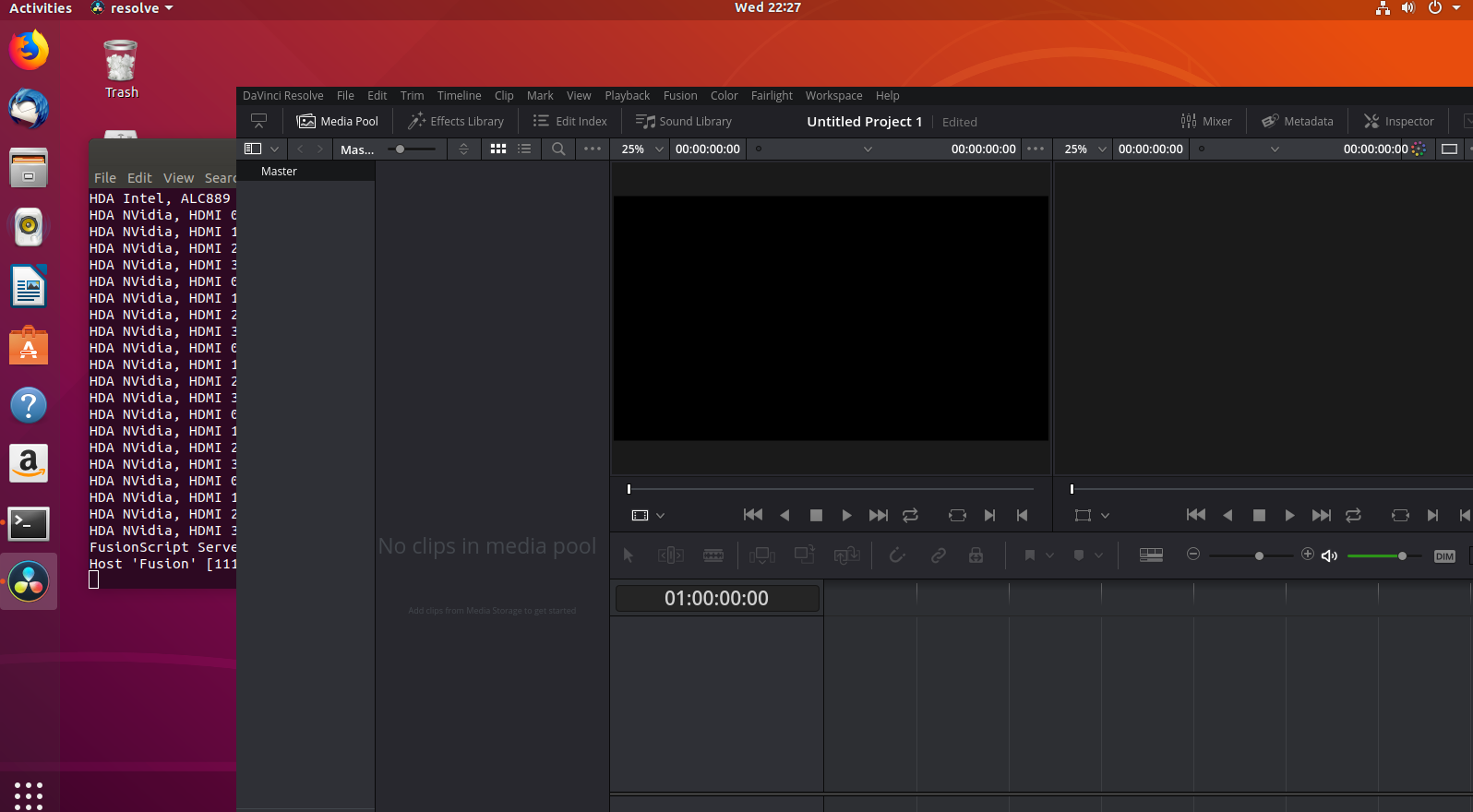
Task: Toggle the position lock icon
Action: [x=976, y=555]
